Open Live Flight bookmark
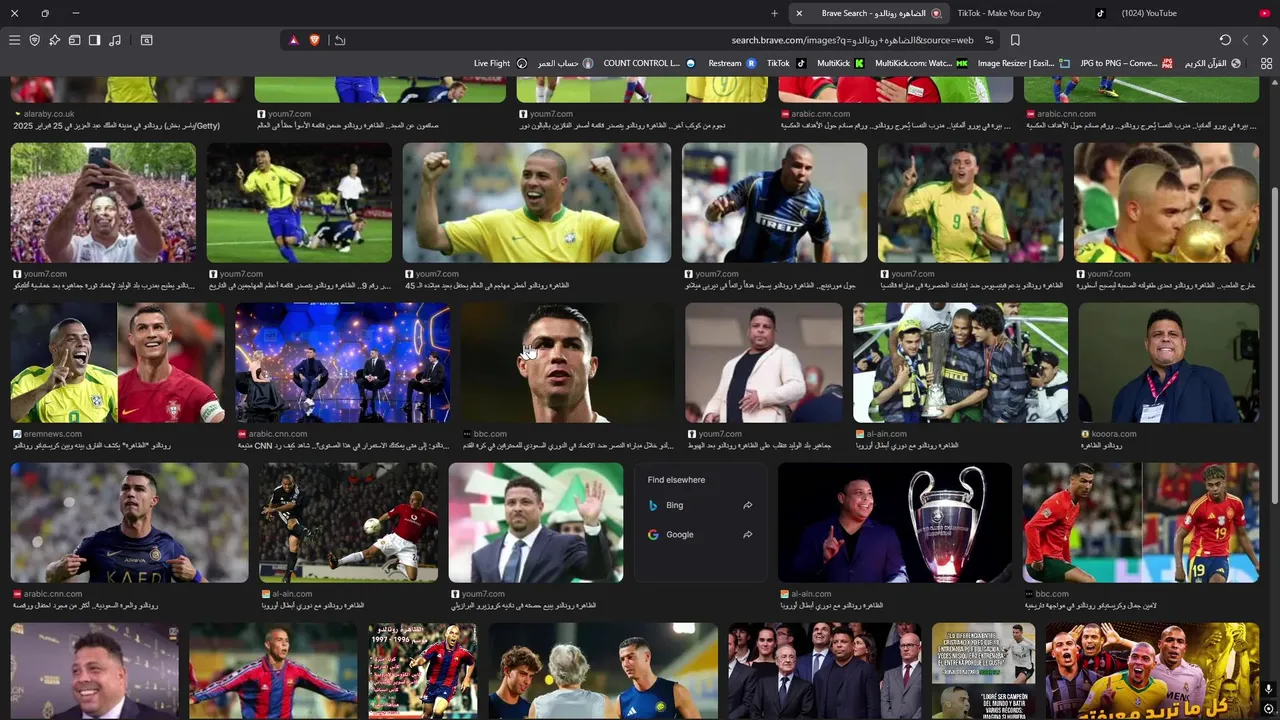The width and height of the screenshot is (1280, 720). [500, 63]
